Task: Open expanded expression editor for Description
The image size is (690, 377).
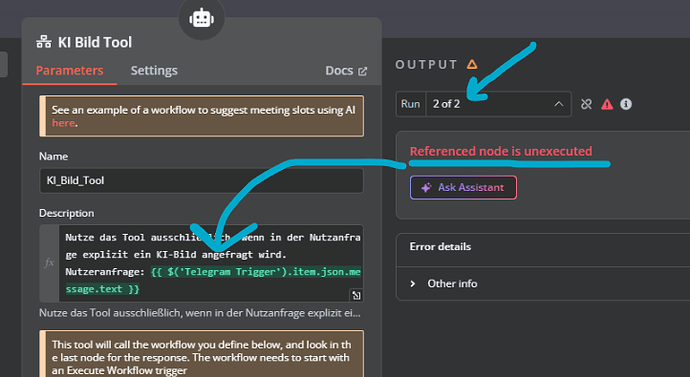Action: [x=356, y=295]
